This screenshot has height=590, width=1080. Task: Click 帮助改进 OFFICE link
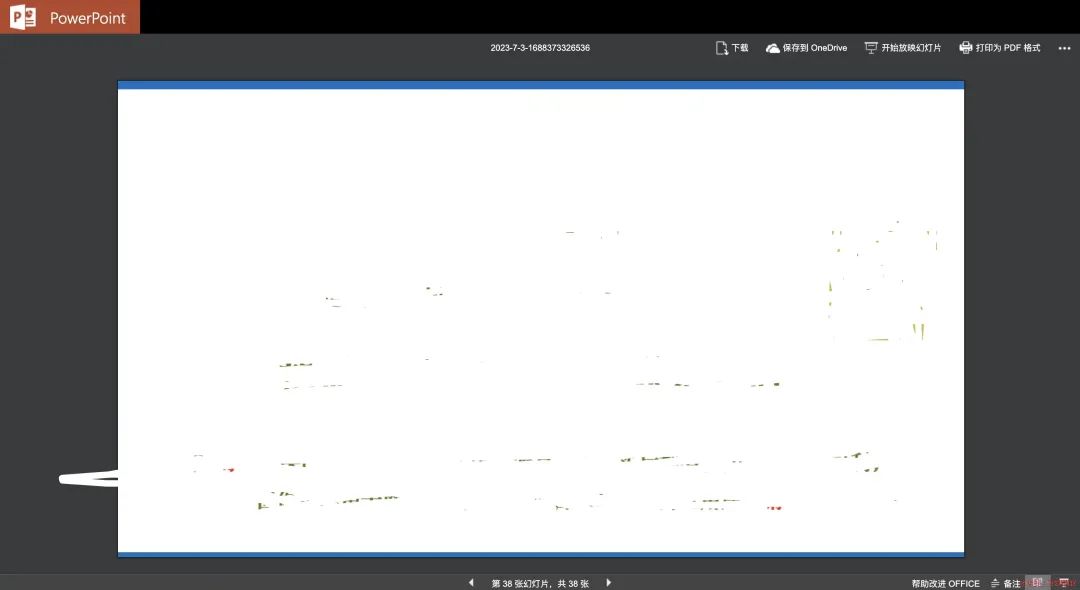[945, 583]
